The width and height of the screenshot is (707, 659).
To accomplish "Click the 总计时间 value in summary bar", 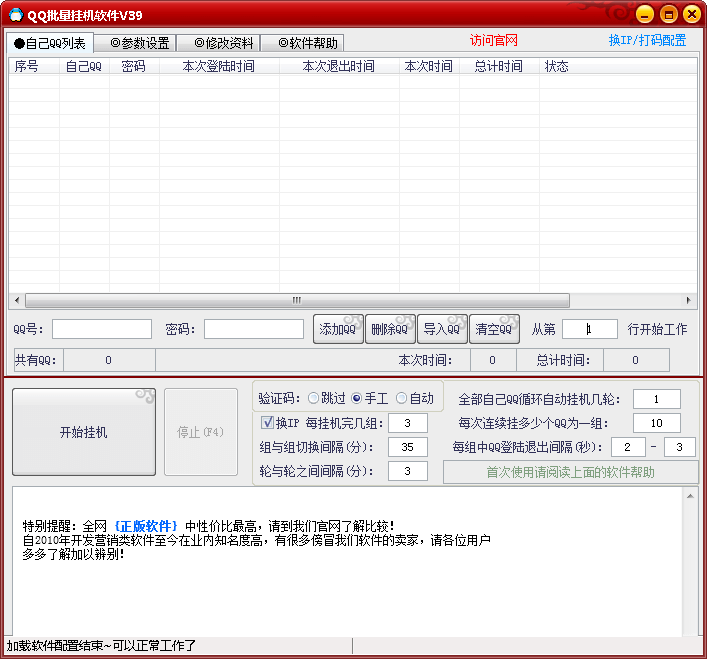I will pyautogui.click(x=636, y=360).
